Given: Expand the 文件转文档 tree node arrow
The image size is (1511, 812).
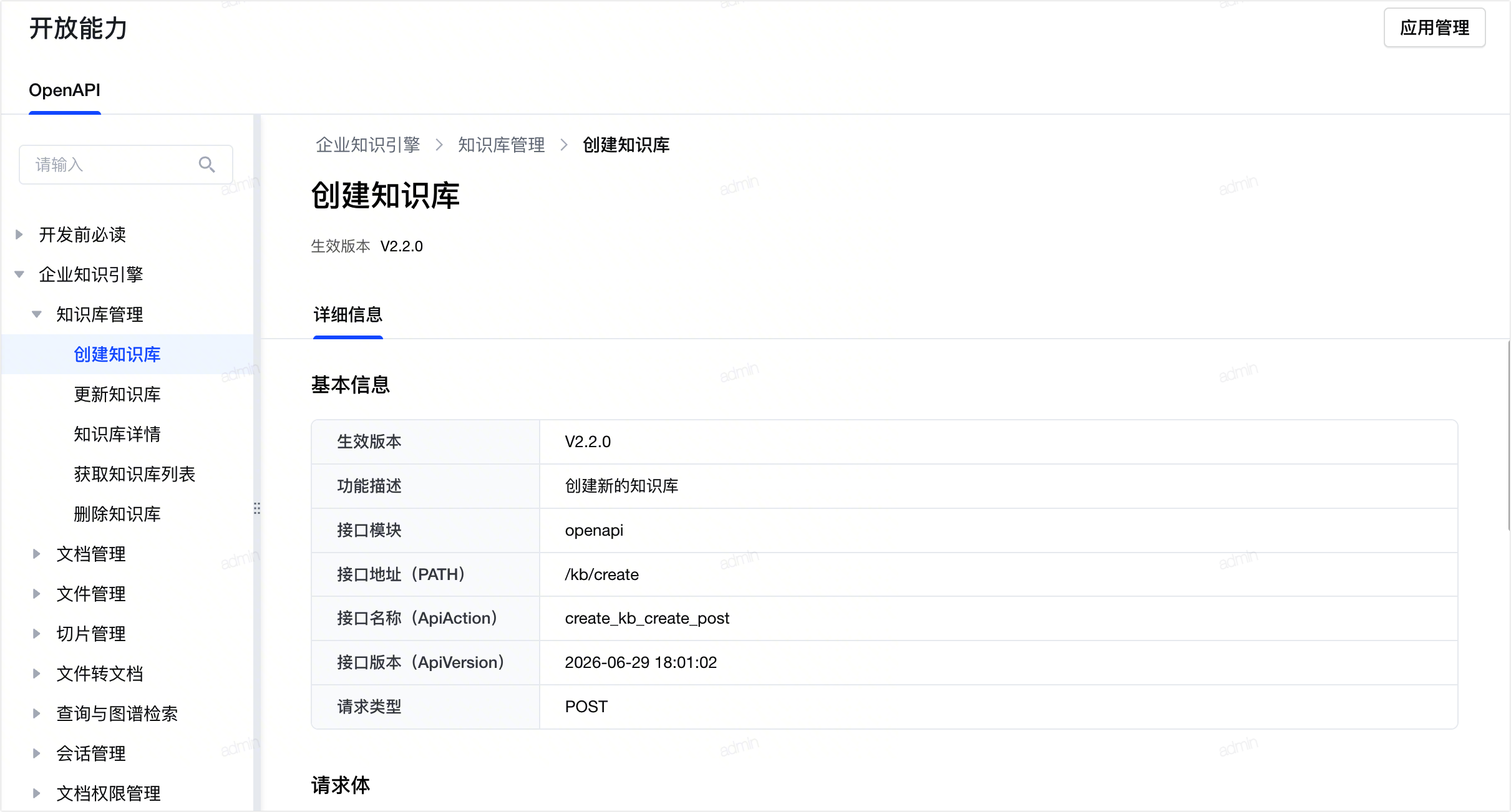Looking at the screenshot, I should pos(37,674).
